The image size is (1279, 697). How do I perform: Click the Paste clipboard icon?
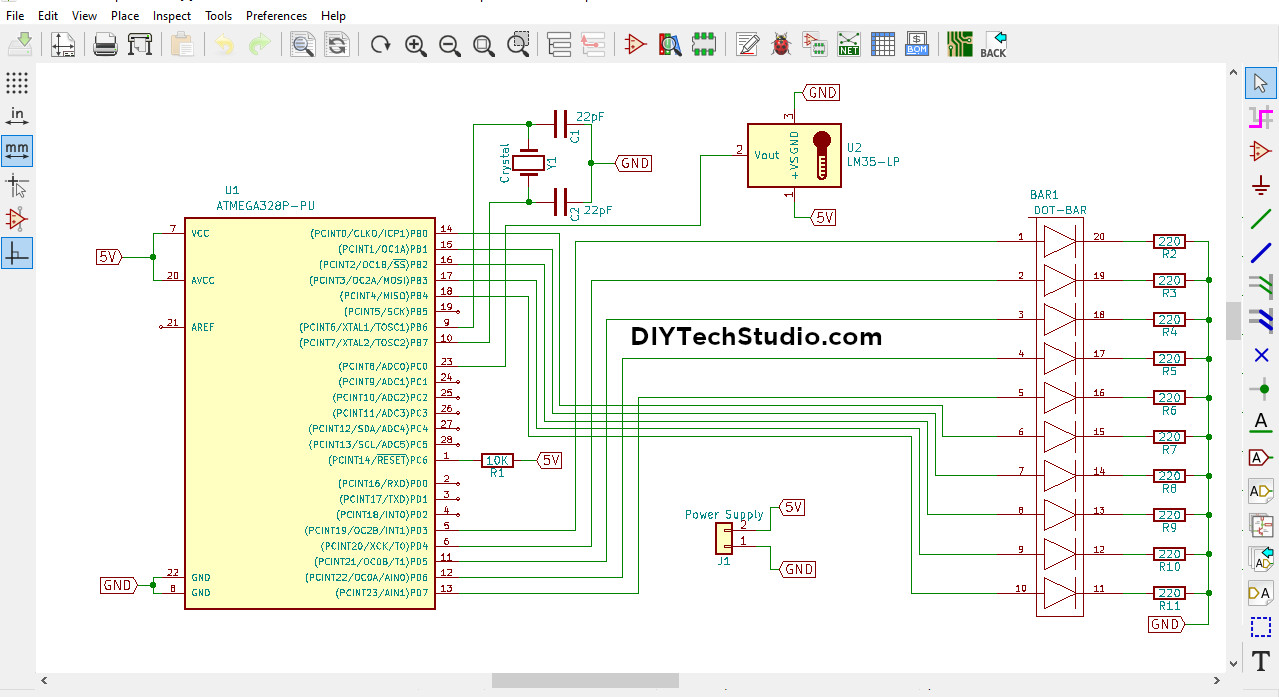point(182,44)
